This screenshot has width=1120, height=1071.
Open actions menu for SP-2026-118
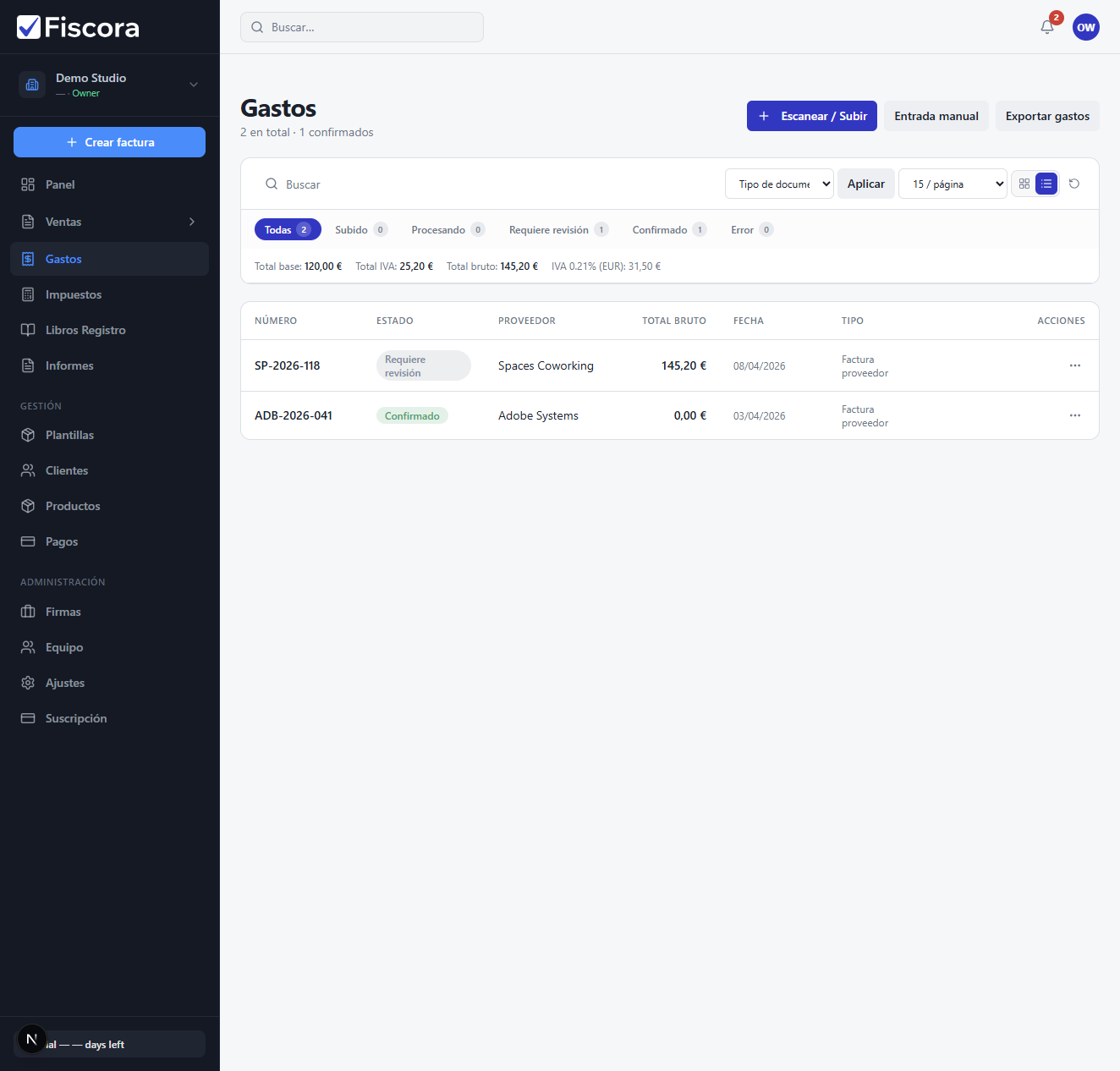coord(1075,365)
